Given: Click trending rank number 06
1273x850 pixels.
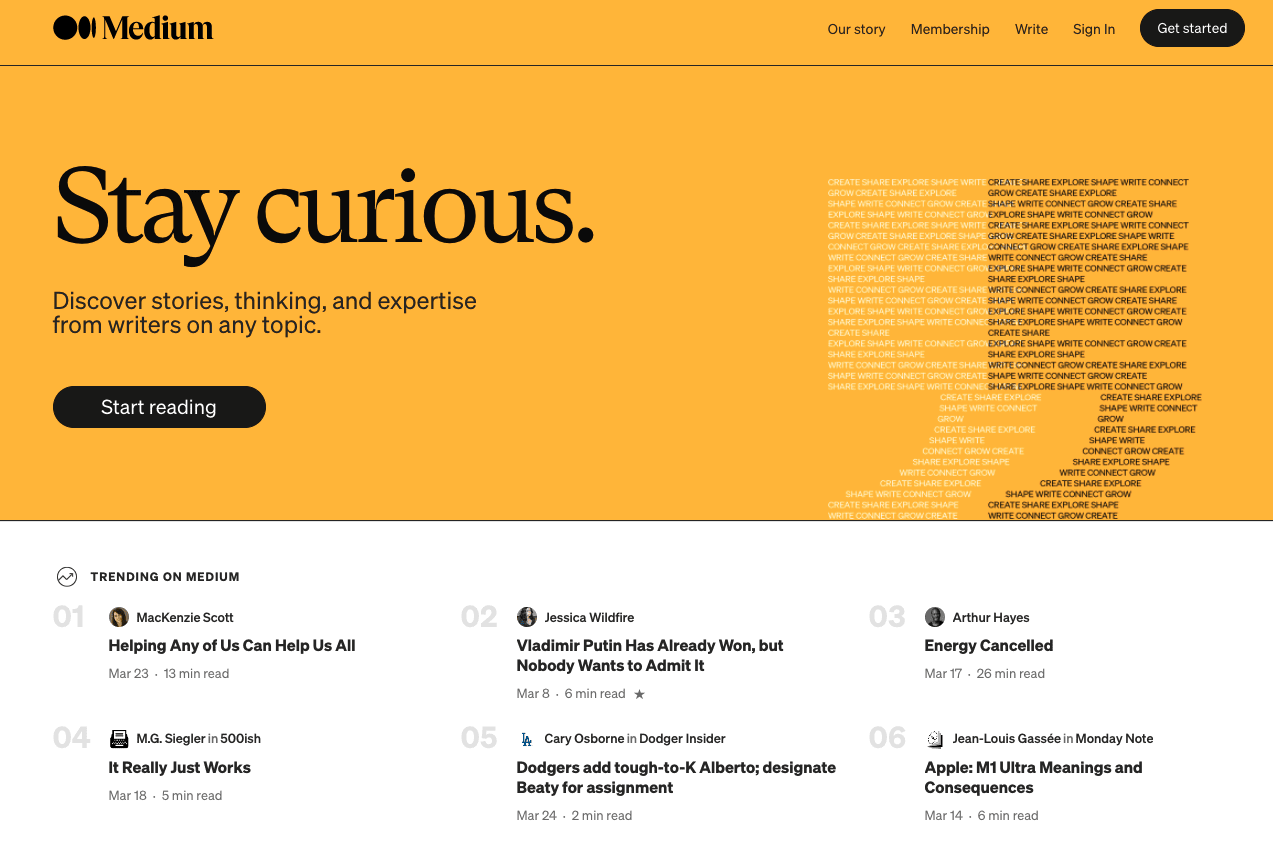Looking at the screenshot, I should [x=887, y=738].
